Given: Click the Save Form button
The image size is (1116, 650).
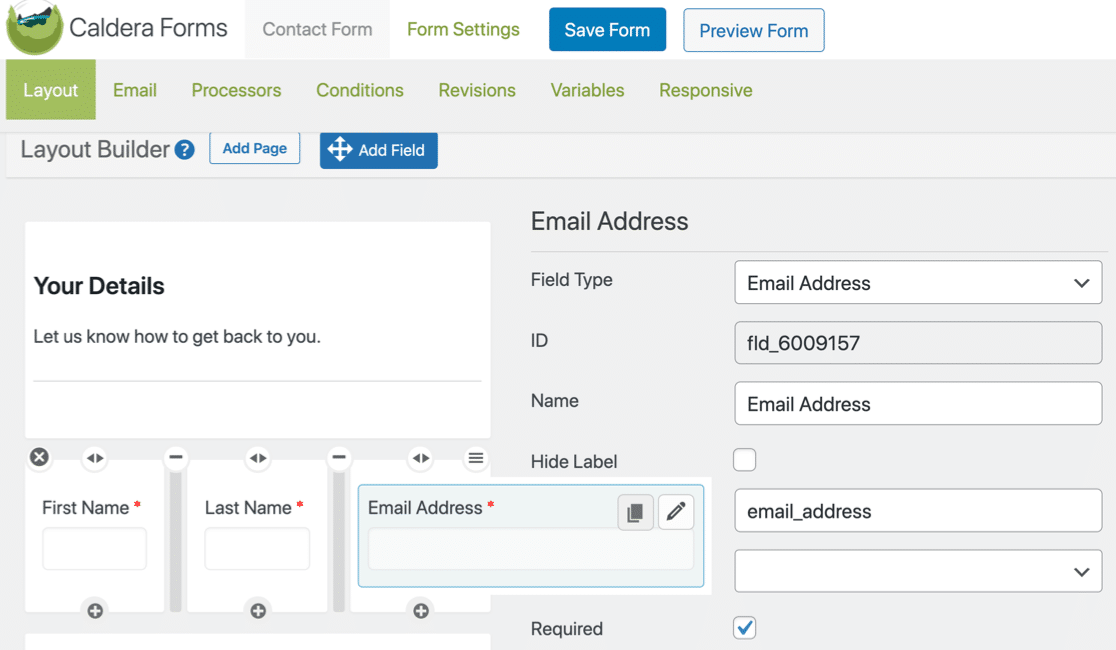Looking at the screenshot, I should pyautogui.click(x=607, y=30).
